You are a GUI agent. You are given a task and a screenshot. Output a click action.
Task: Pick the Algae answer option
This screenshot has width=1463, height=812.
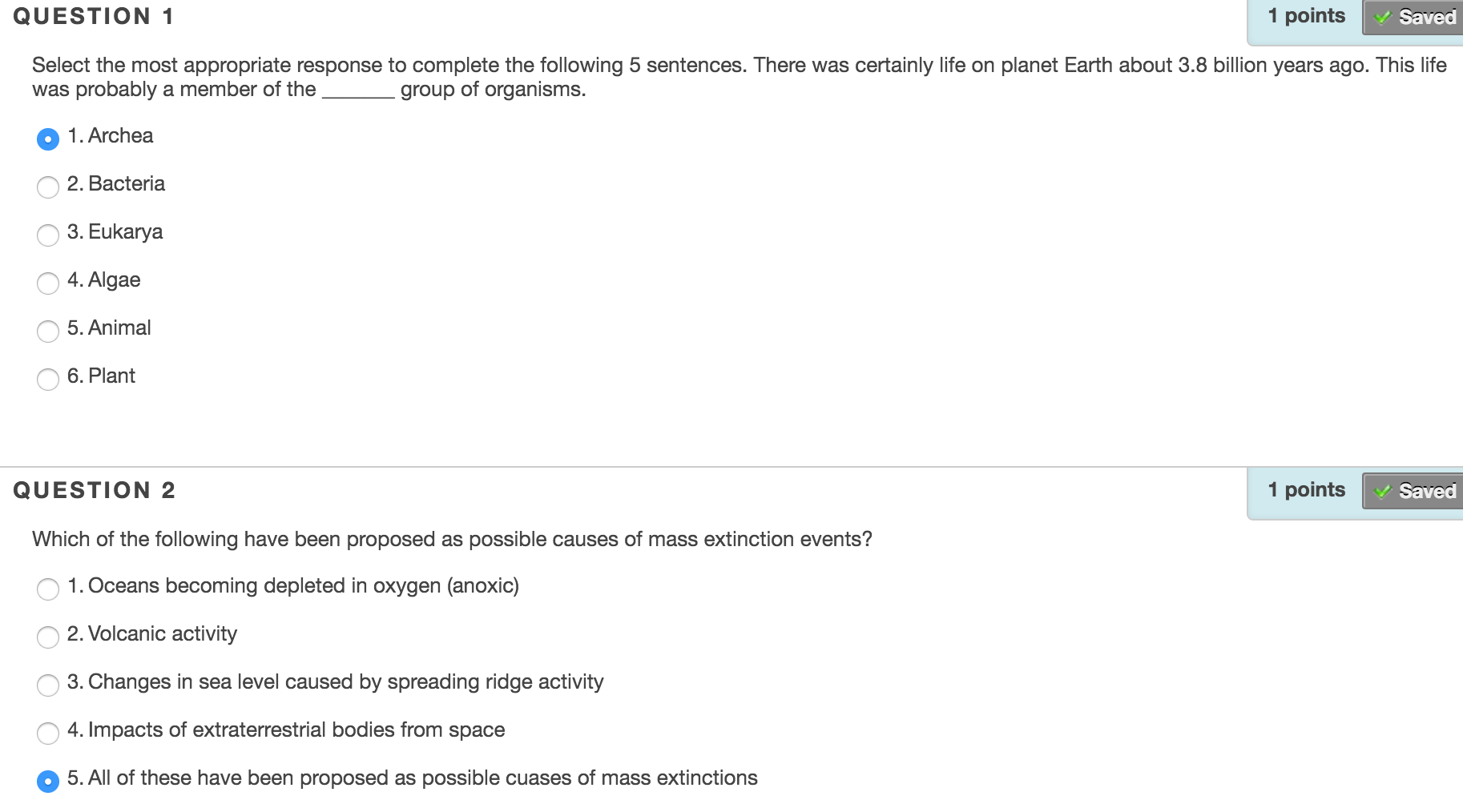point(48,283)
